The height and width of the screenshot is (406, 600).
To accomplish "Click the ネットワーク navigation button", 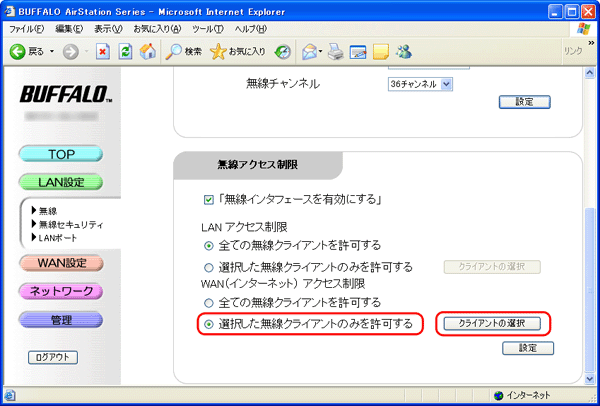I will 61,291.
